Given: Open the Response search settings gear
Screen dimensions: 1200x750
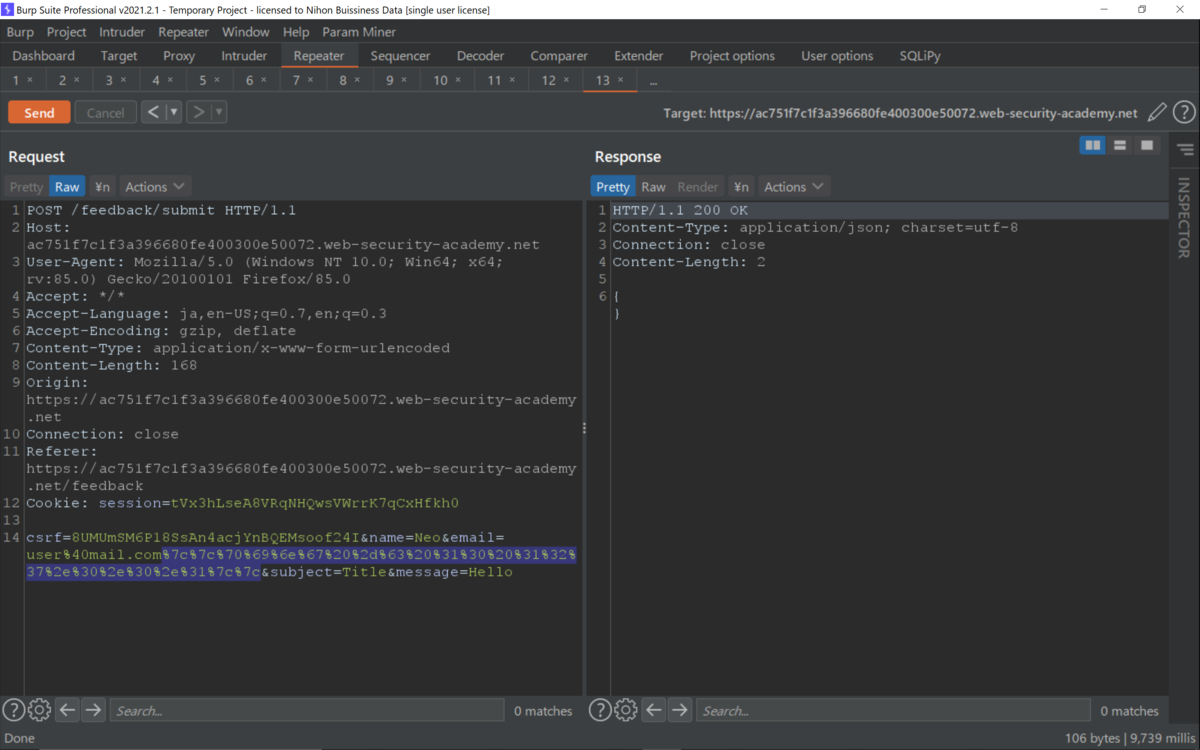Looking at the screenshot, I should click(x=626, y=710).
